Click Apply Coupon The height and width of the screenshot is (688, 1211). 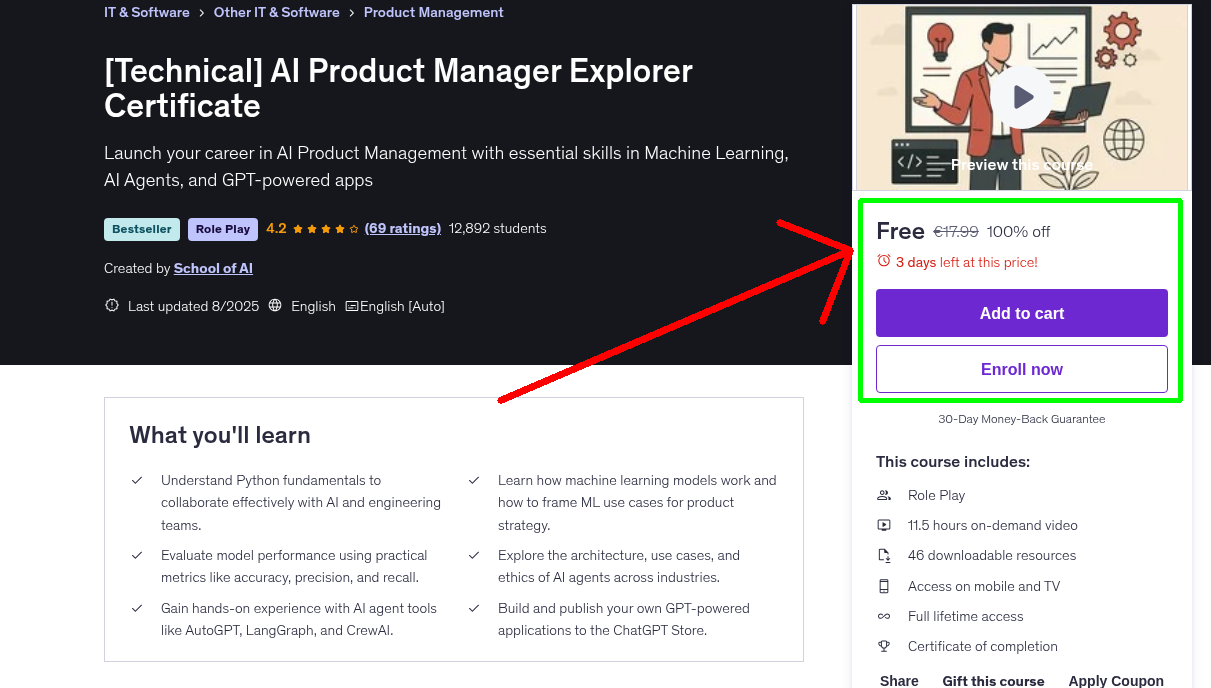1116,679
